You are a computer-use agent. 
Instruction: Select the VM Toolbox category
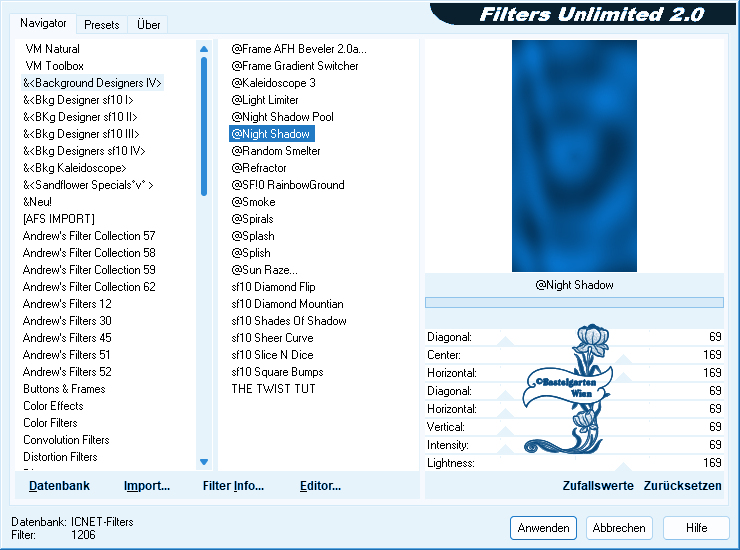click(54, 66)
